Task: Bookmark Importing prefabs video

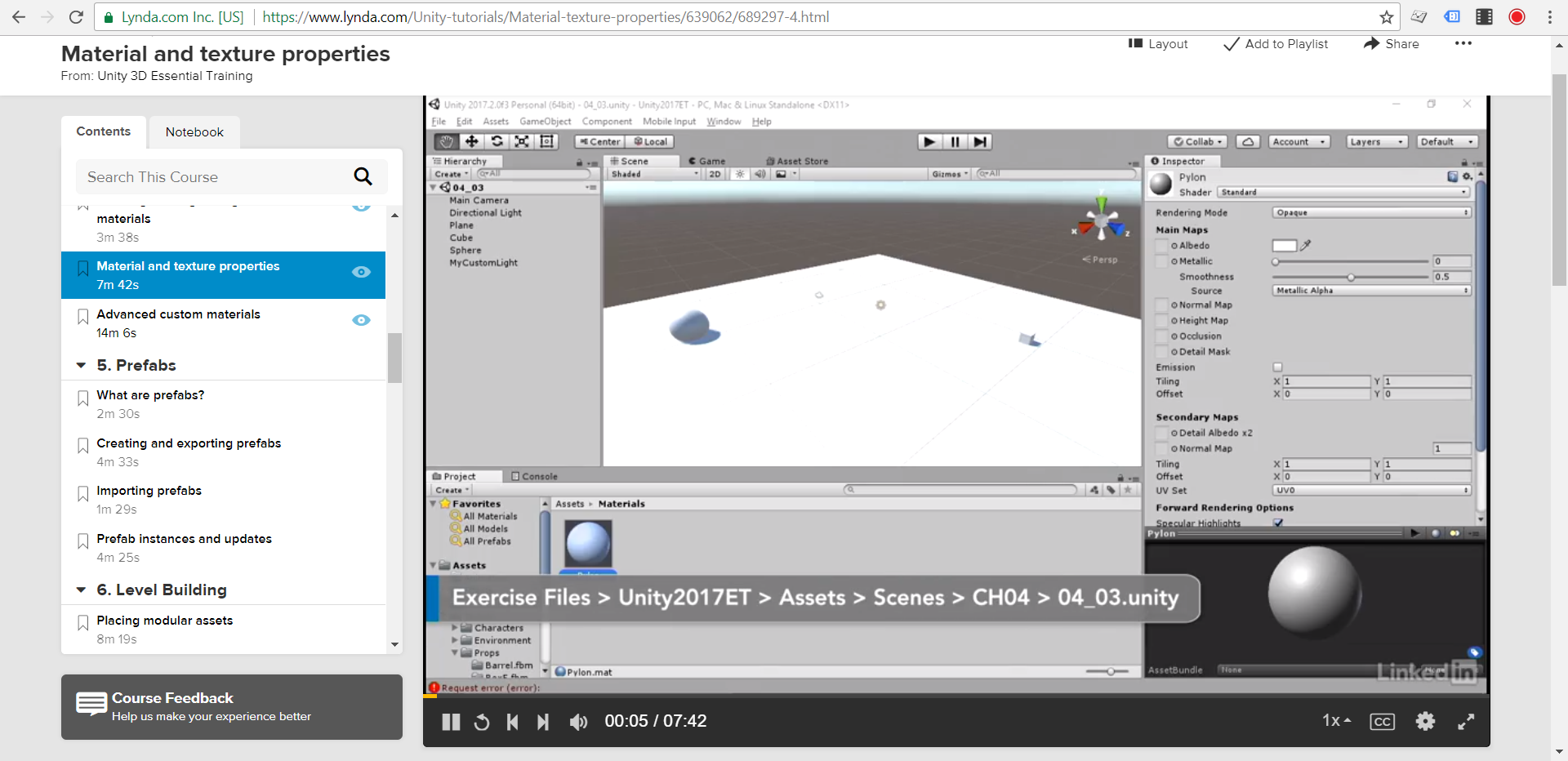Action: pyautogui.click(x=82, y=493)
